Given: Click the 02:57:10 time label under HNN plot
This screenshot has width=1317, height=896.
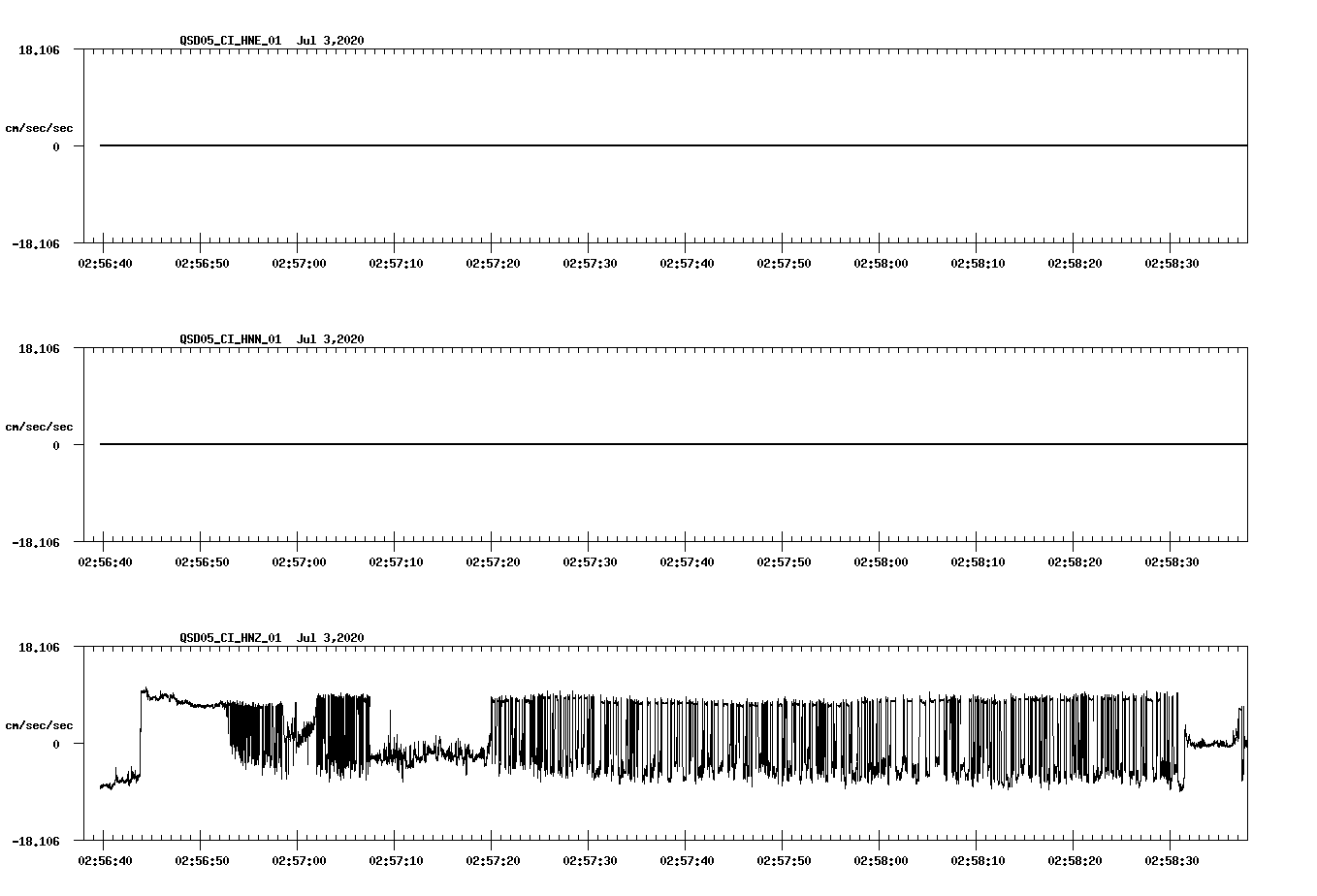Looking at the screenshot, I should pyautogui.click(x=396, y=562).
